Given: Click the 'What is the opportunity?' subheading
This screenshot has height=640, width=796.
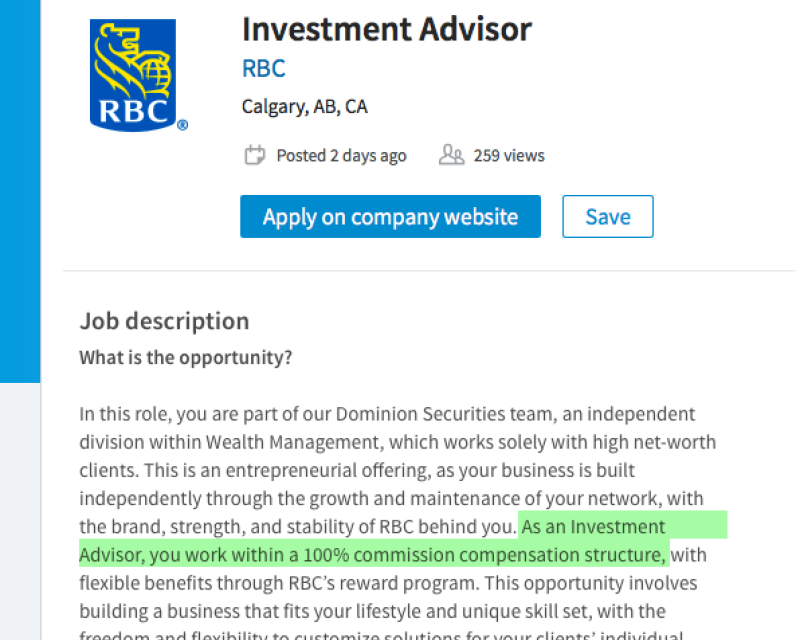Looking at the screenshot, I should 186,358.
